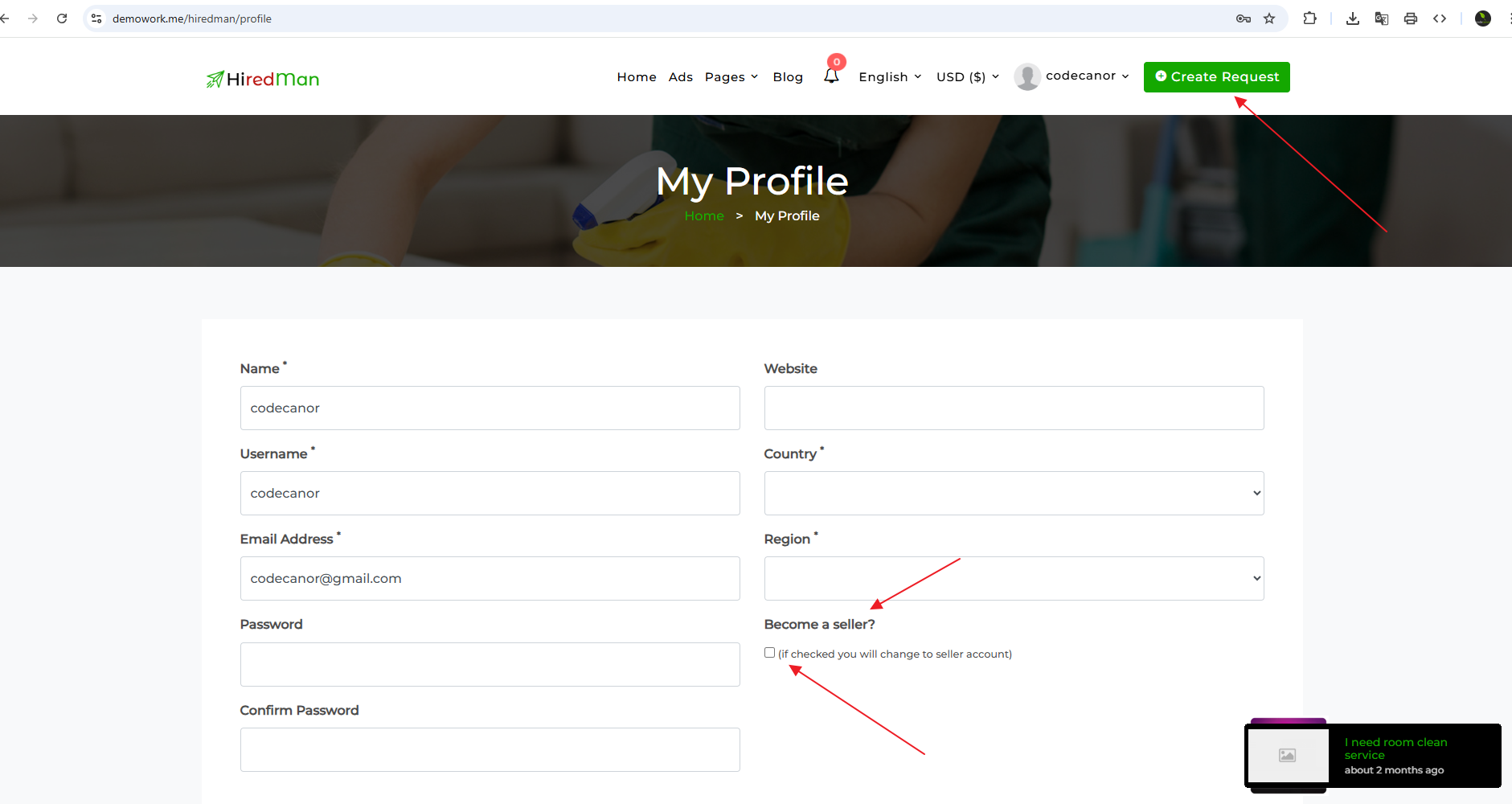Bookmark this page with the star icon

(1269, 18)
